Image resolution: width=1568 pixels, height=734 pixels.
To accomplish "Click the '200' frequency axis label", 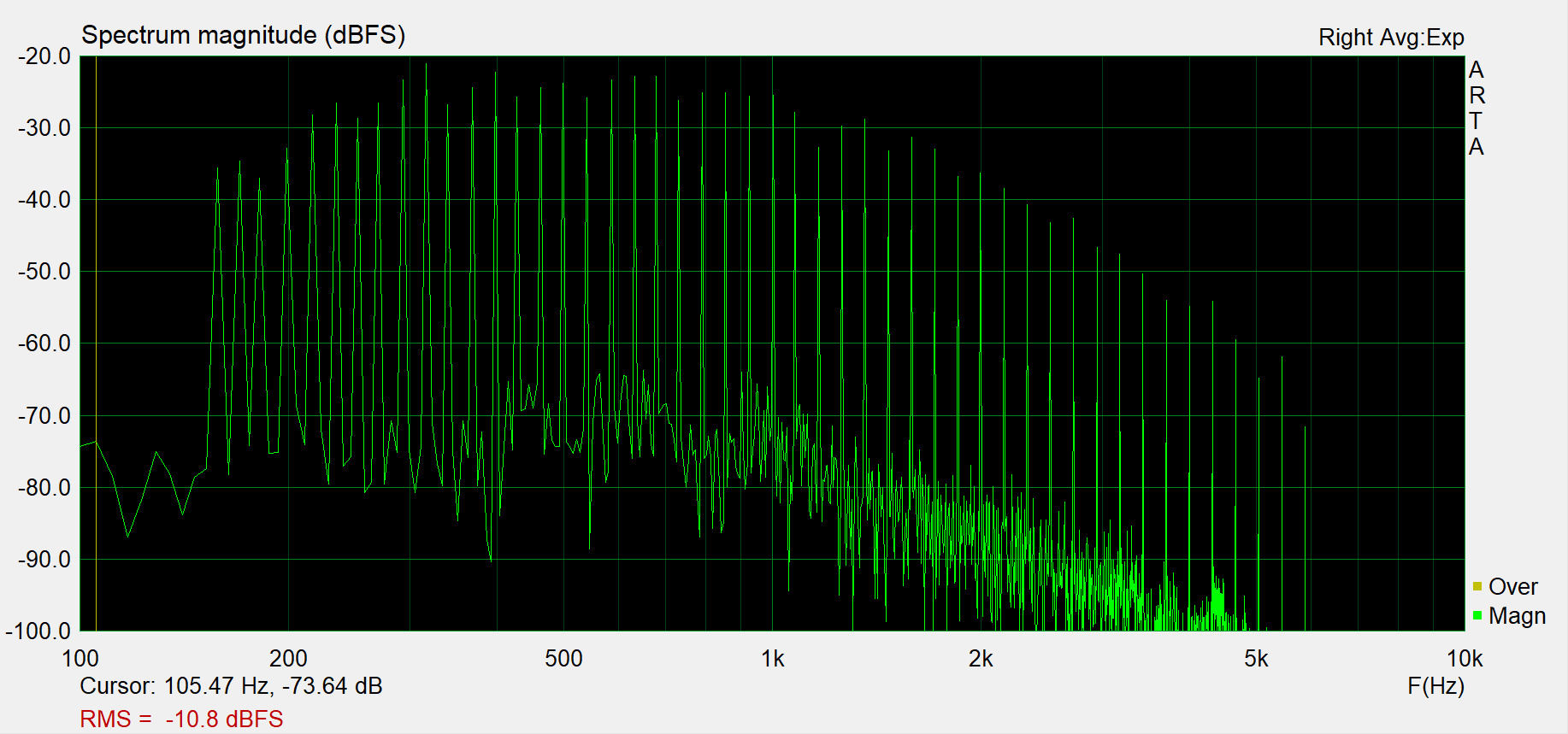I will point(288,659).
